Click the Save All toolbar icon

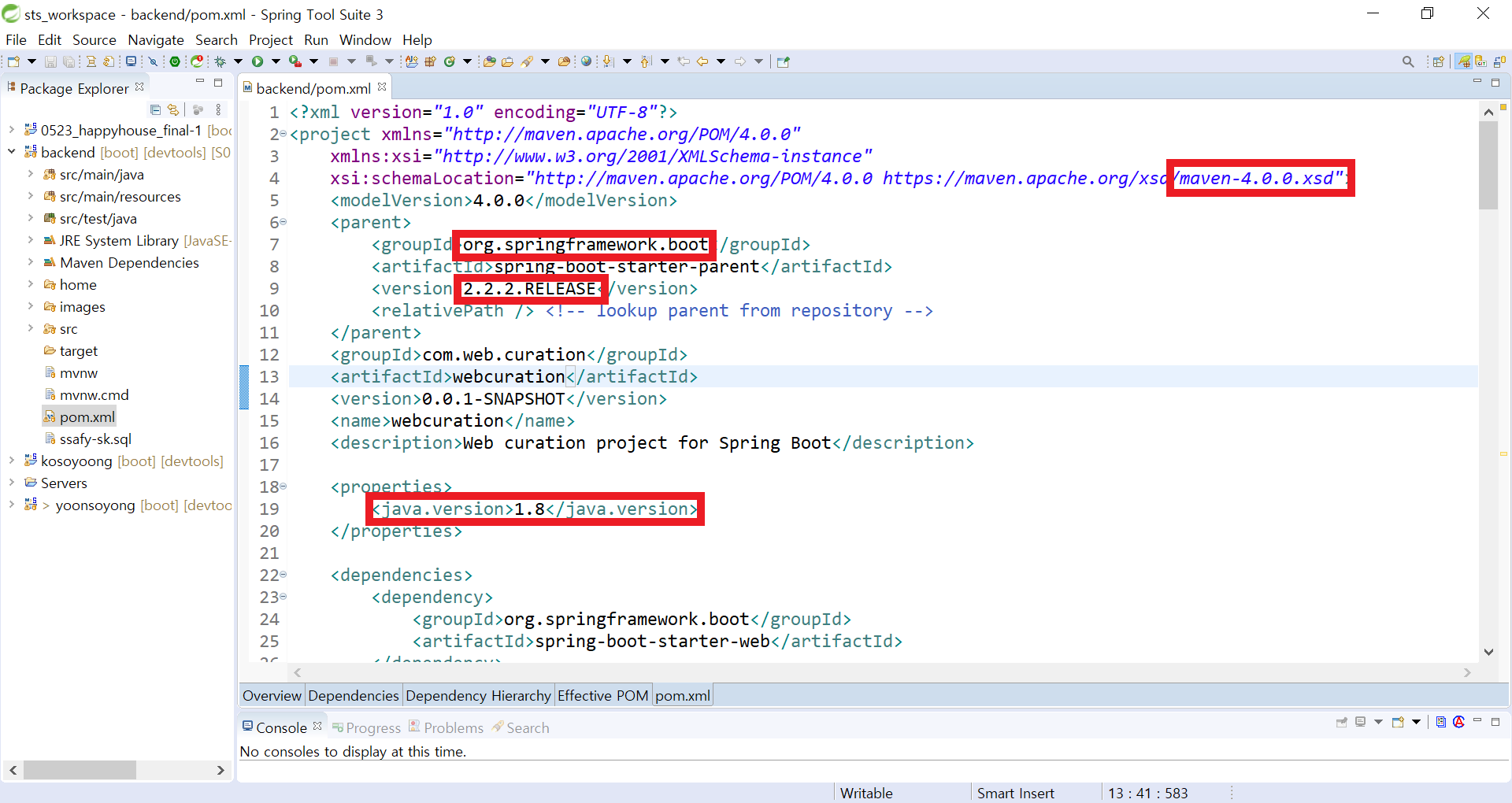(69, 61)
